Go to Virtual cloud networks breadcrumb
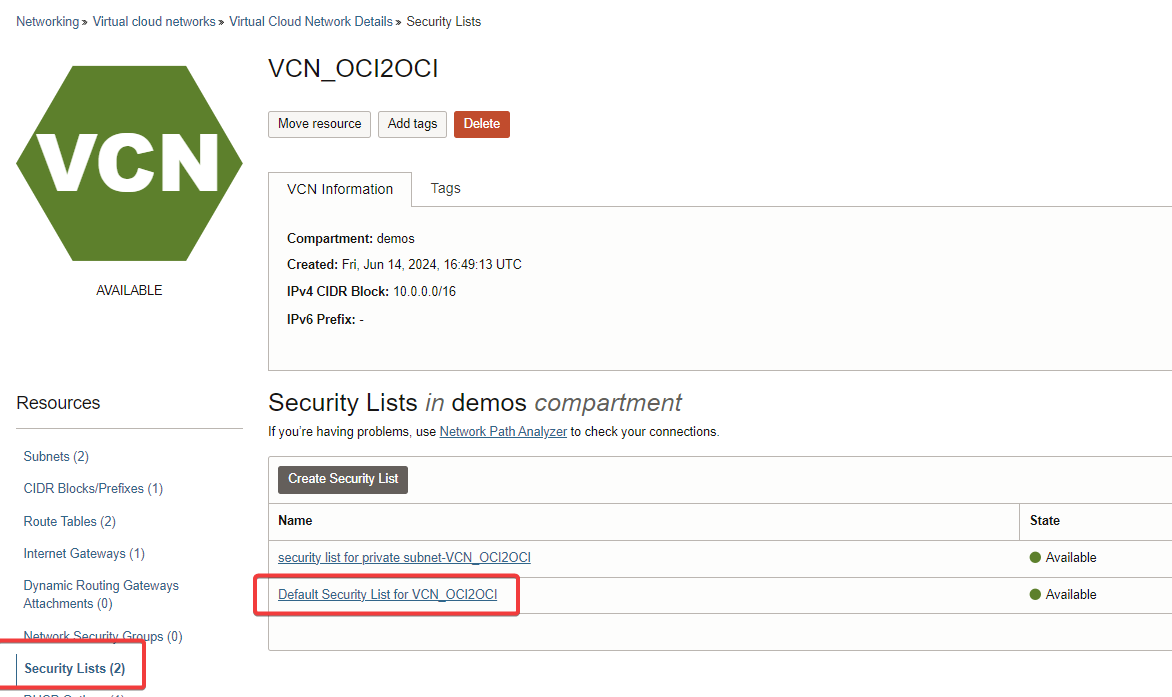This screenshot has width=1172, height=697. pos(154,22)
